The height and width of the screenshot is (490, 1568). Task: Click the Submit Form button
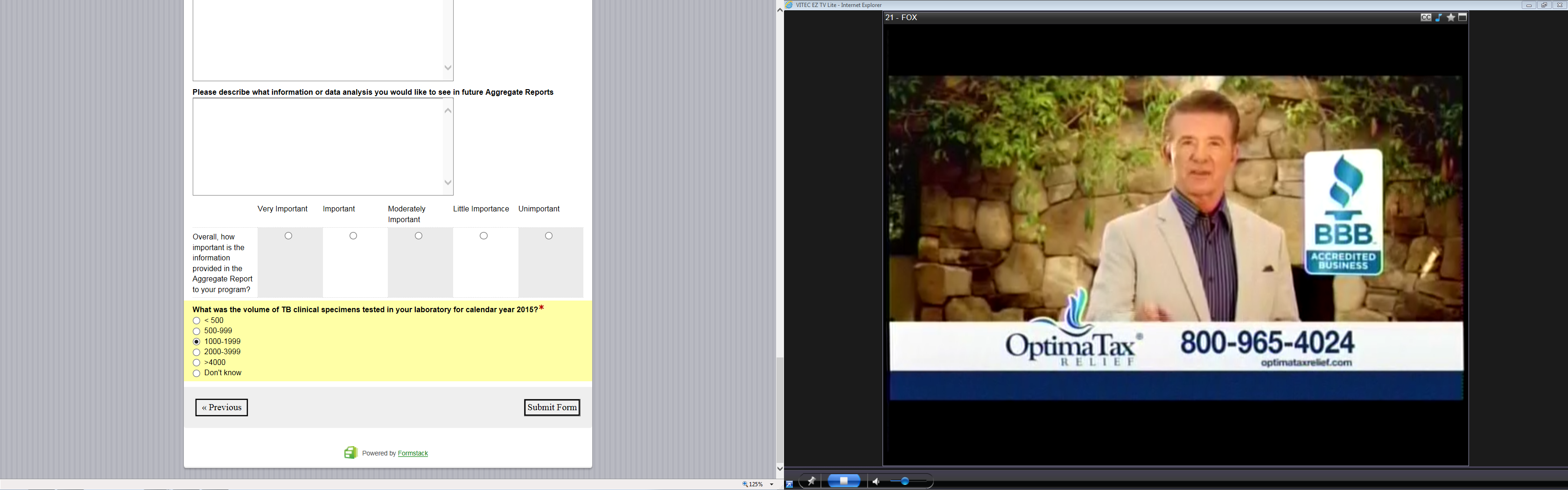(552, 407)
